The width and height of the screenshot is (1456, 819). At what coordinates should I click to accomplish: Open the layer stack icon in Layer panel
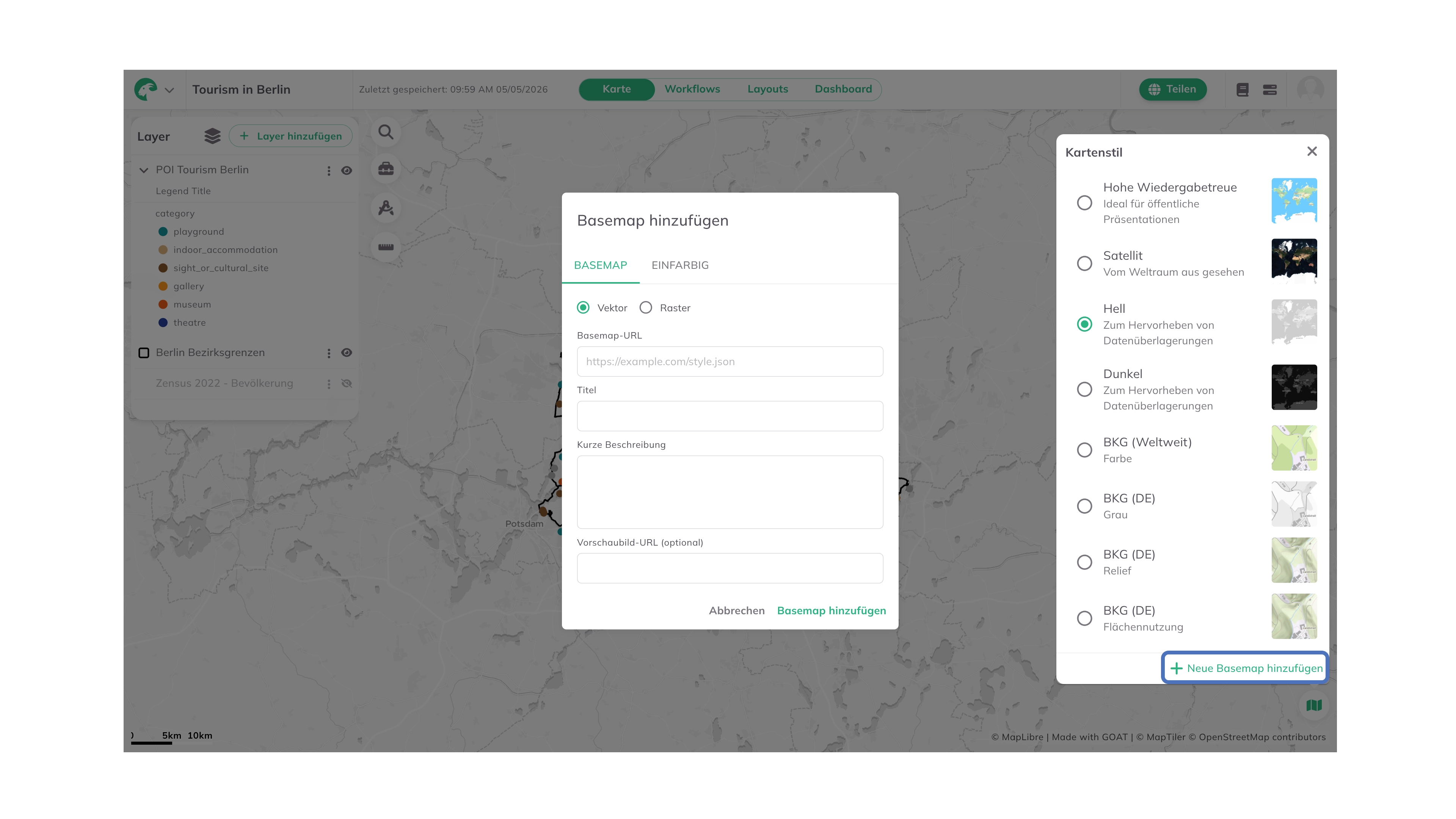tap(212, 136)
